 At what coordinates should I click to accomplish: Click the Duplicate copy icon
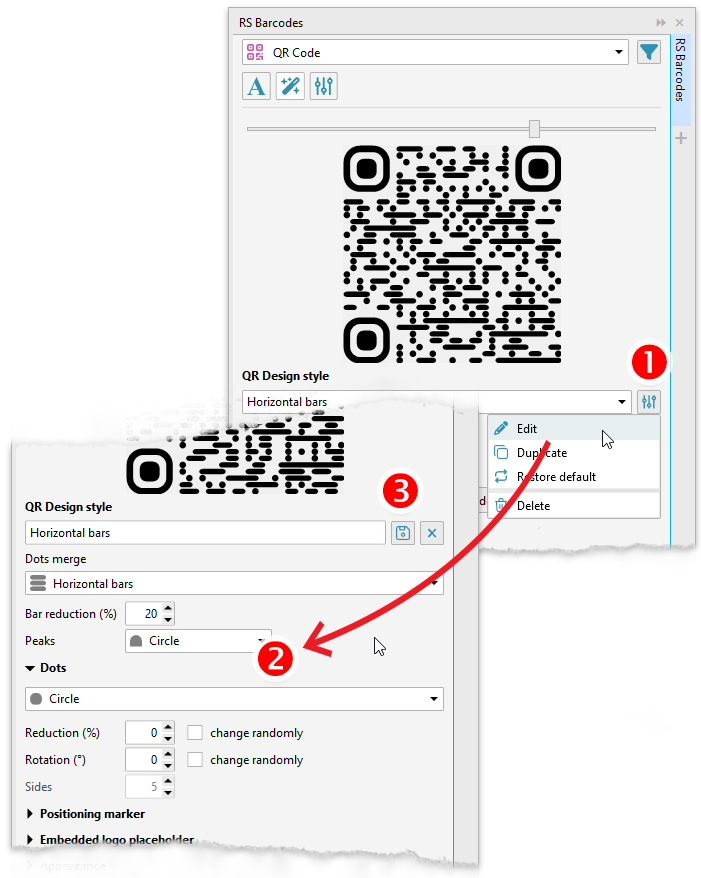point(501,452)
